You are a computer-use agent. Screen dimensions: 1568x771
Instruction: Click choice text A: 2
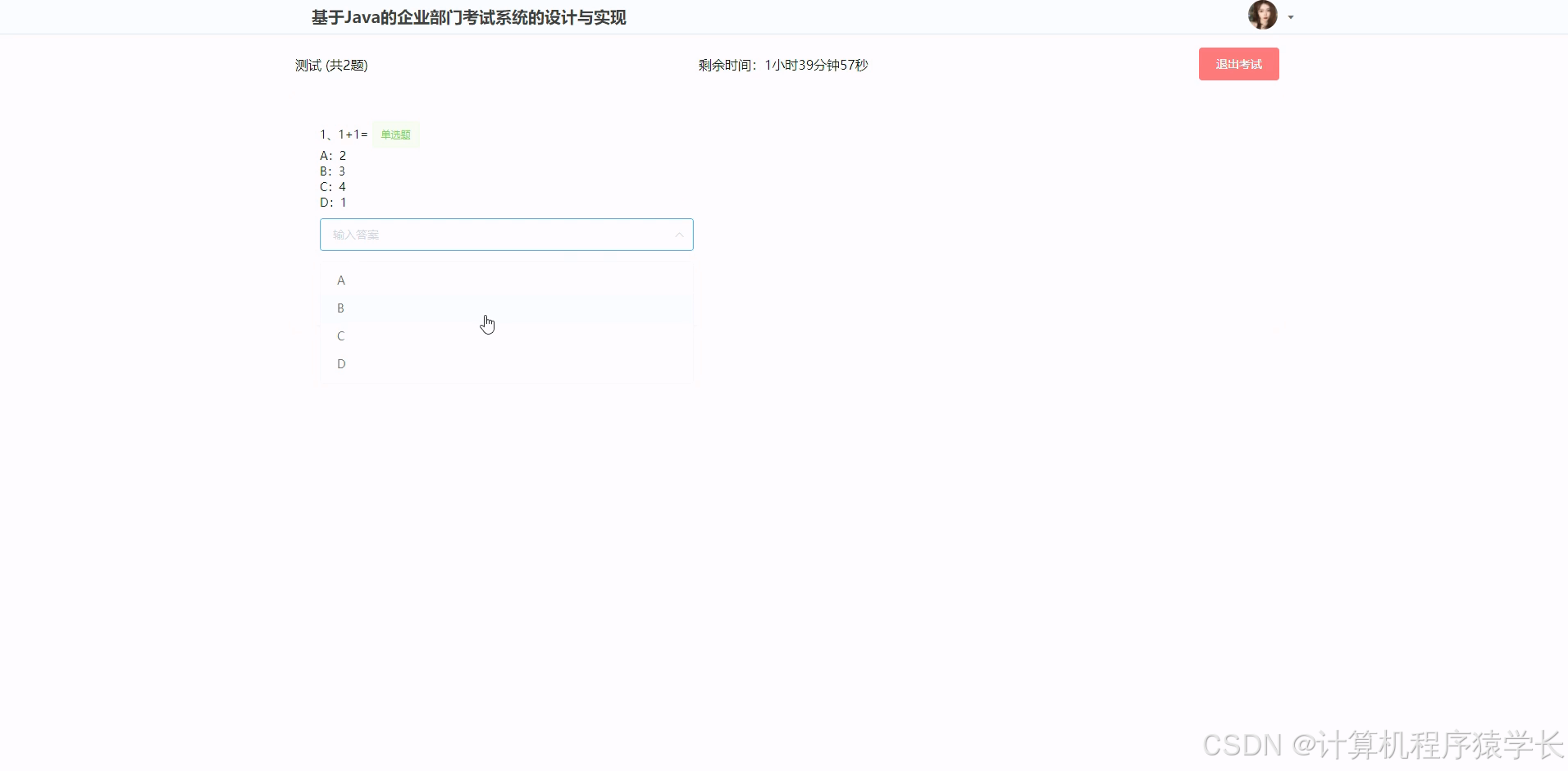(x=333, y=156)
